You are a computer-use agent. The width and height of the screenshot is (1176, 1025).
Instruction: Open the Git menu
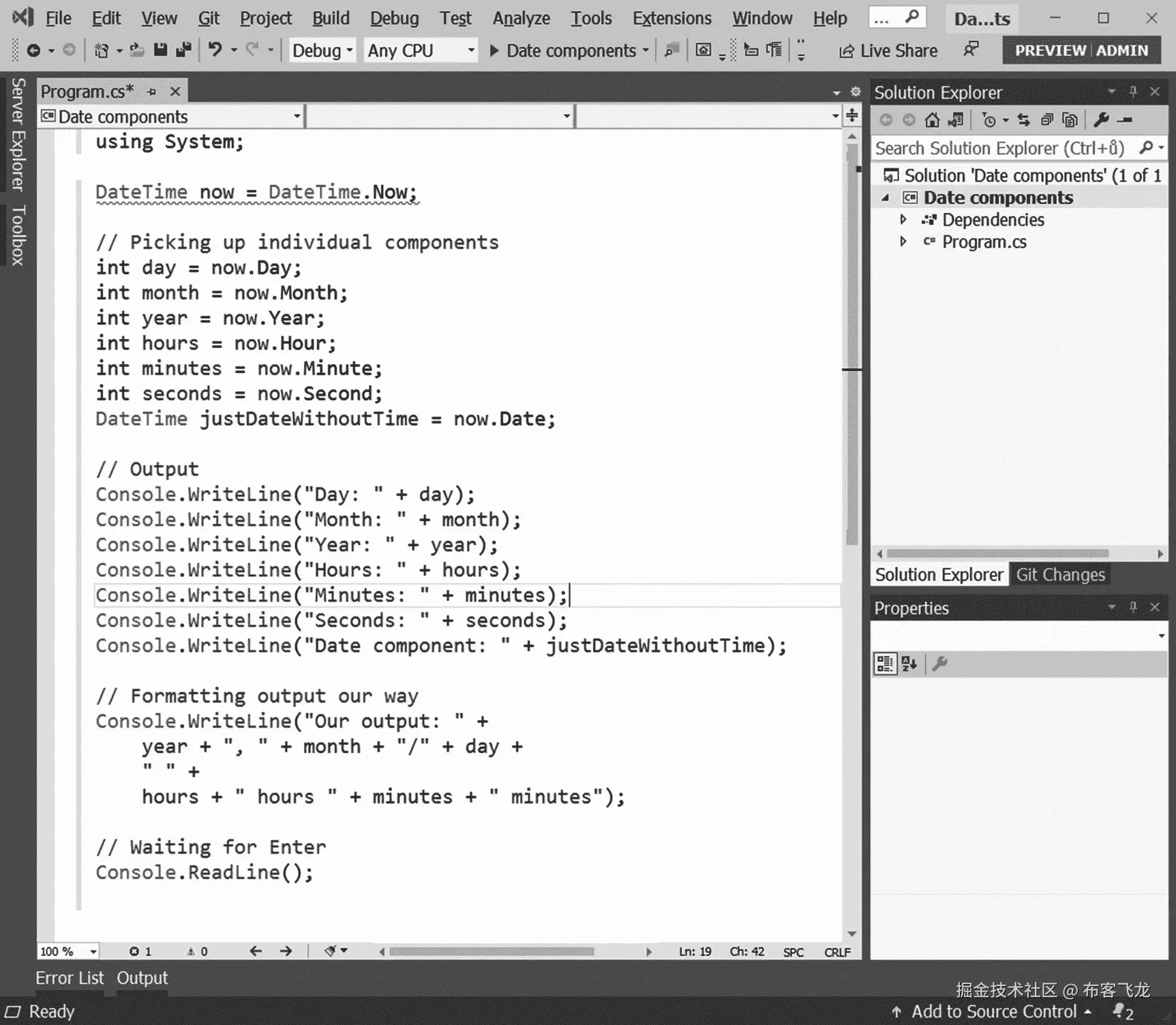pyautogui.click(x=209, y=18)
